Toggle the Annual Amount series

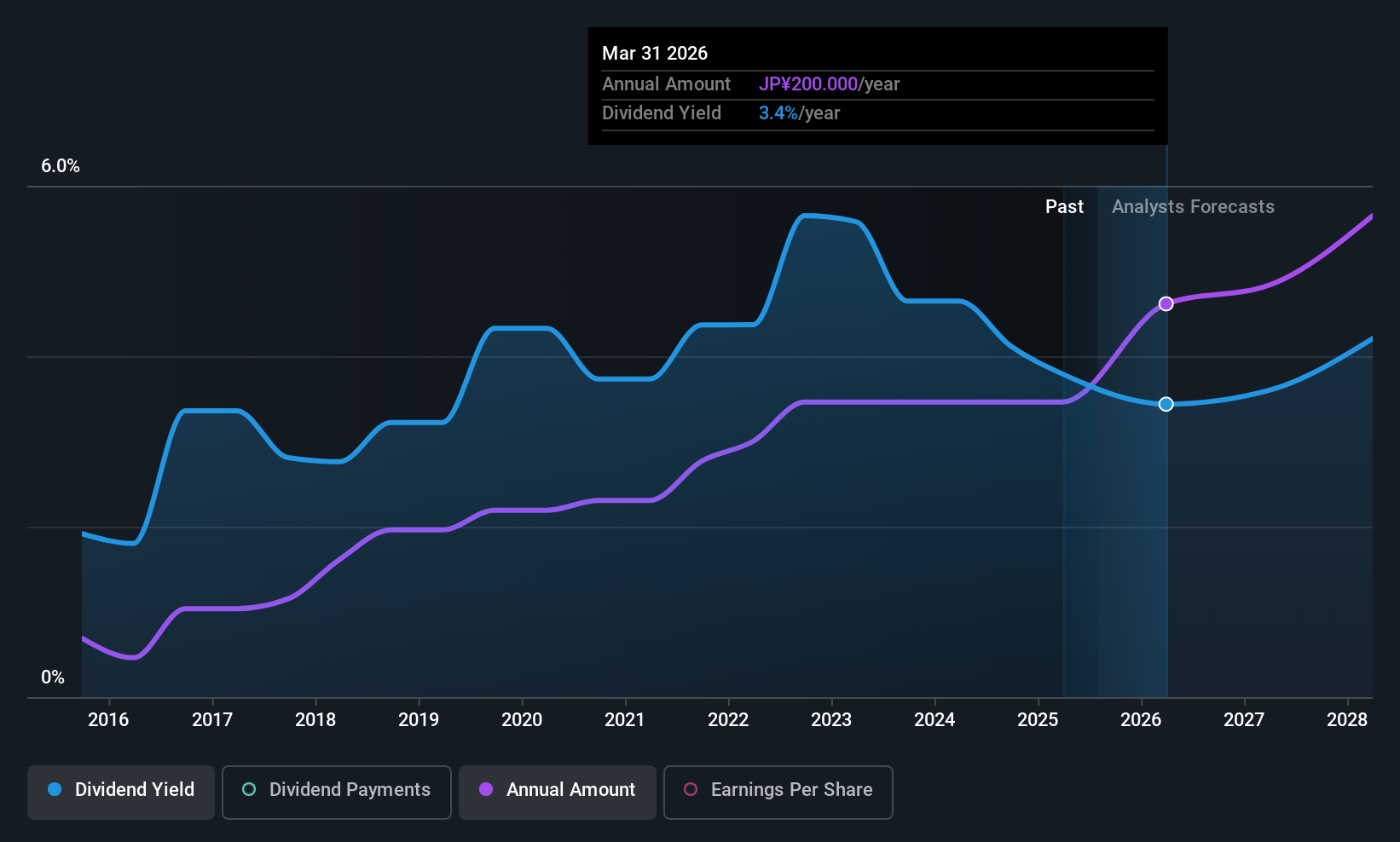558,792
